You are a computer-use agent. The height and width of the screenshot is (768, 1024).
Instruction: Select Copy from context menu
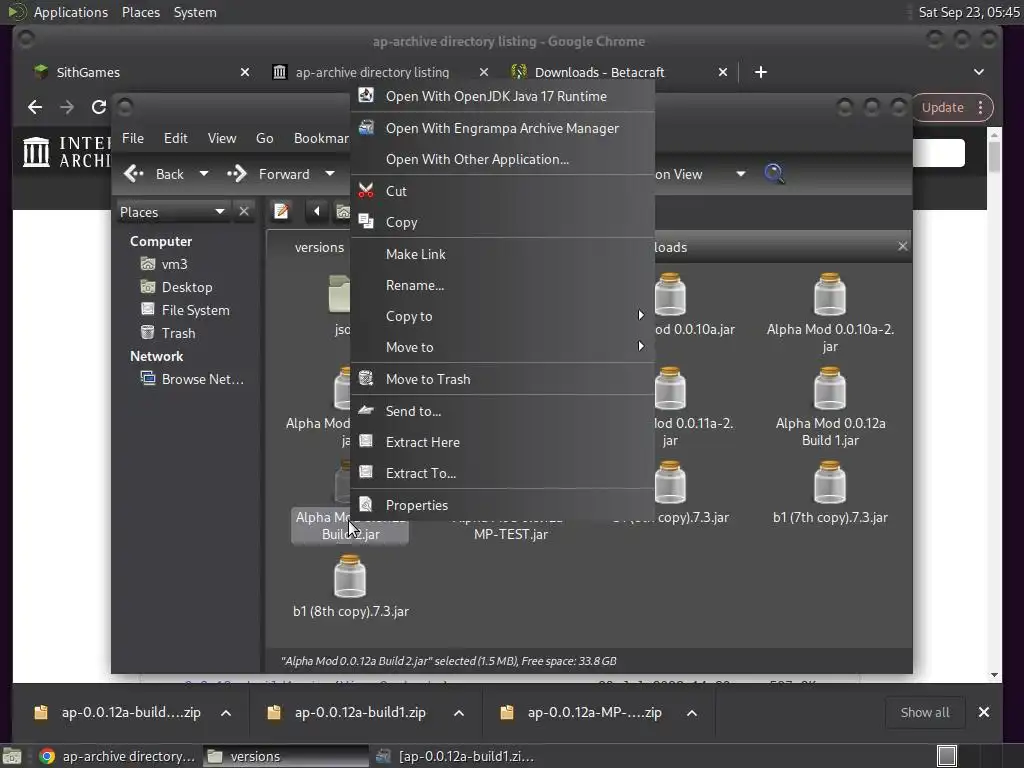(502, 222)
